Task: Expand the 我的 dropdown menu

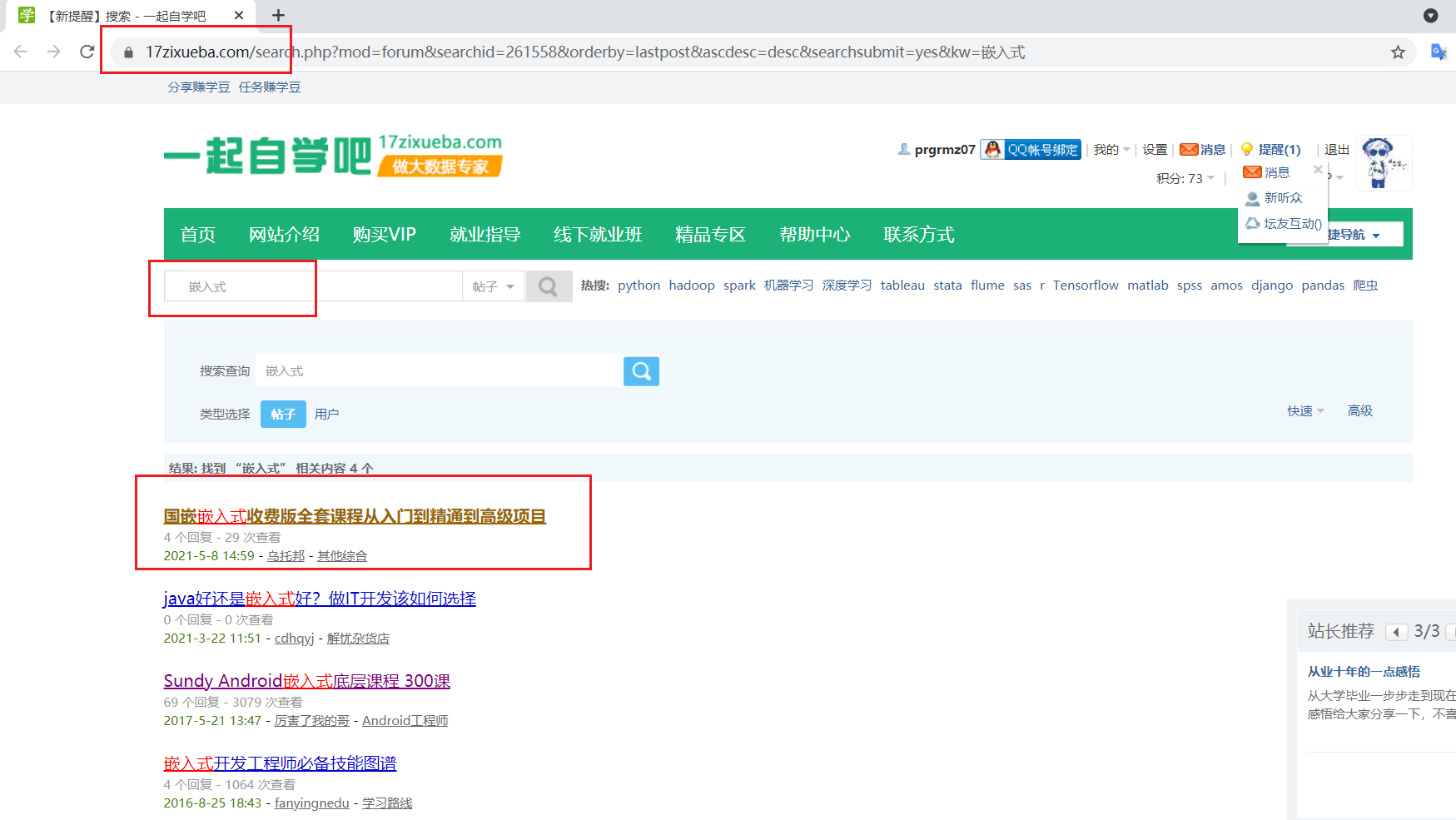Action: [1111, 150]
